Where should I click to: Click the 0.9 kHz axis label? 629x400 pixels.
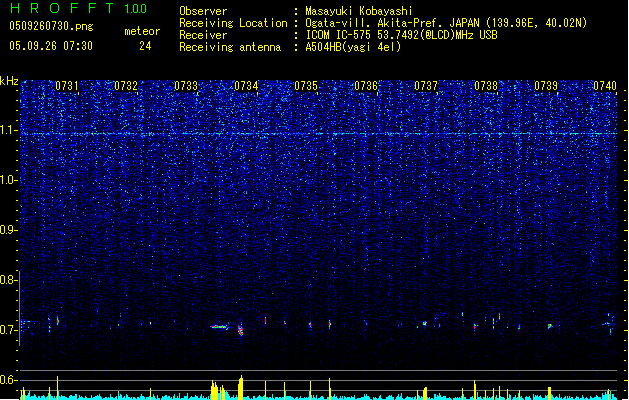pos(9,230)
